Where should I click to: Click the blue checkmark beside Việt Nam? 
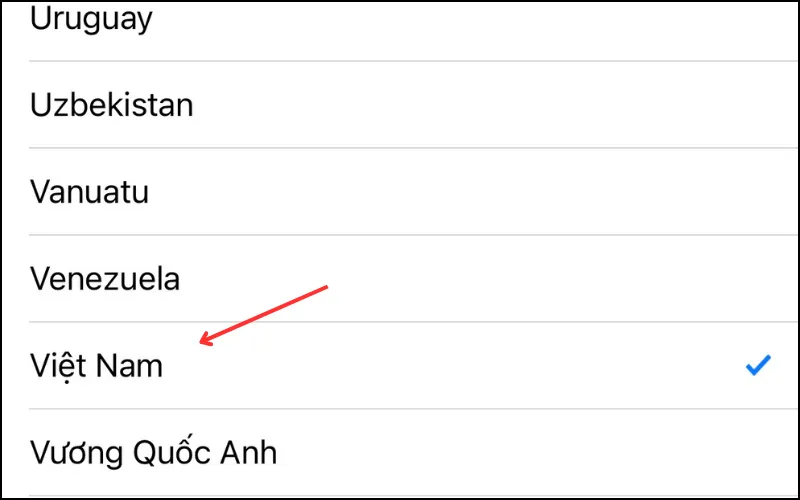[758, 365]
